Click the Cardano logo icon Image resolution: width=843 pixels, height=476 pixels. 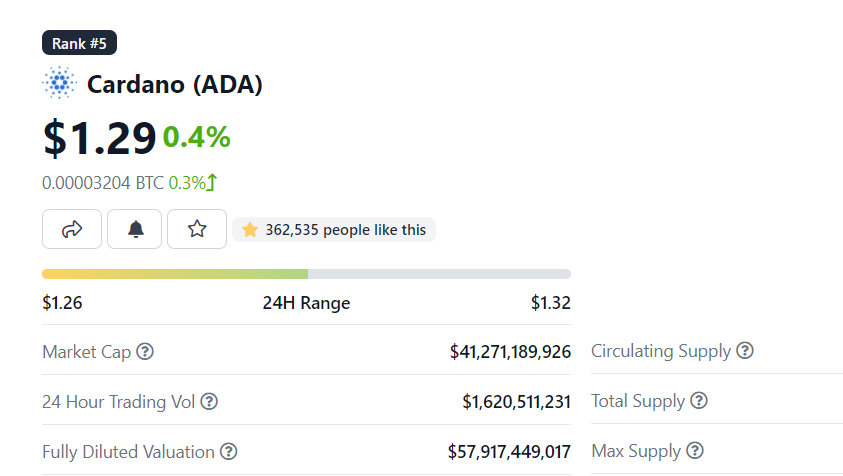point(60,83)
